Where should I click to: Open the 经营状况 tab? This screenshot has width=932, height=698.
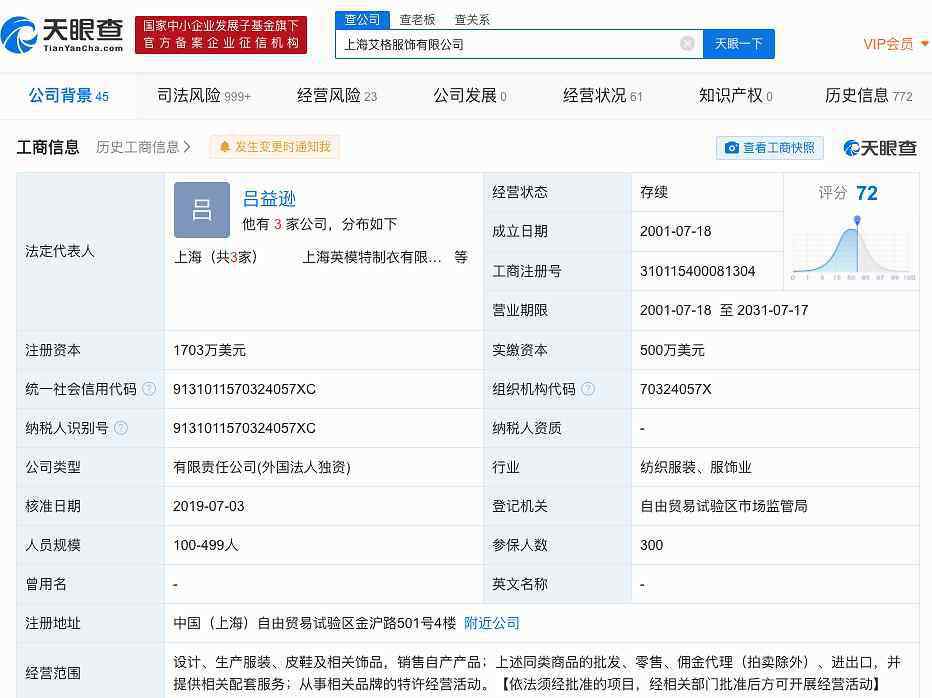(x=603, y=96)
